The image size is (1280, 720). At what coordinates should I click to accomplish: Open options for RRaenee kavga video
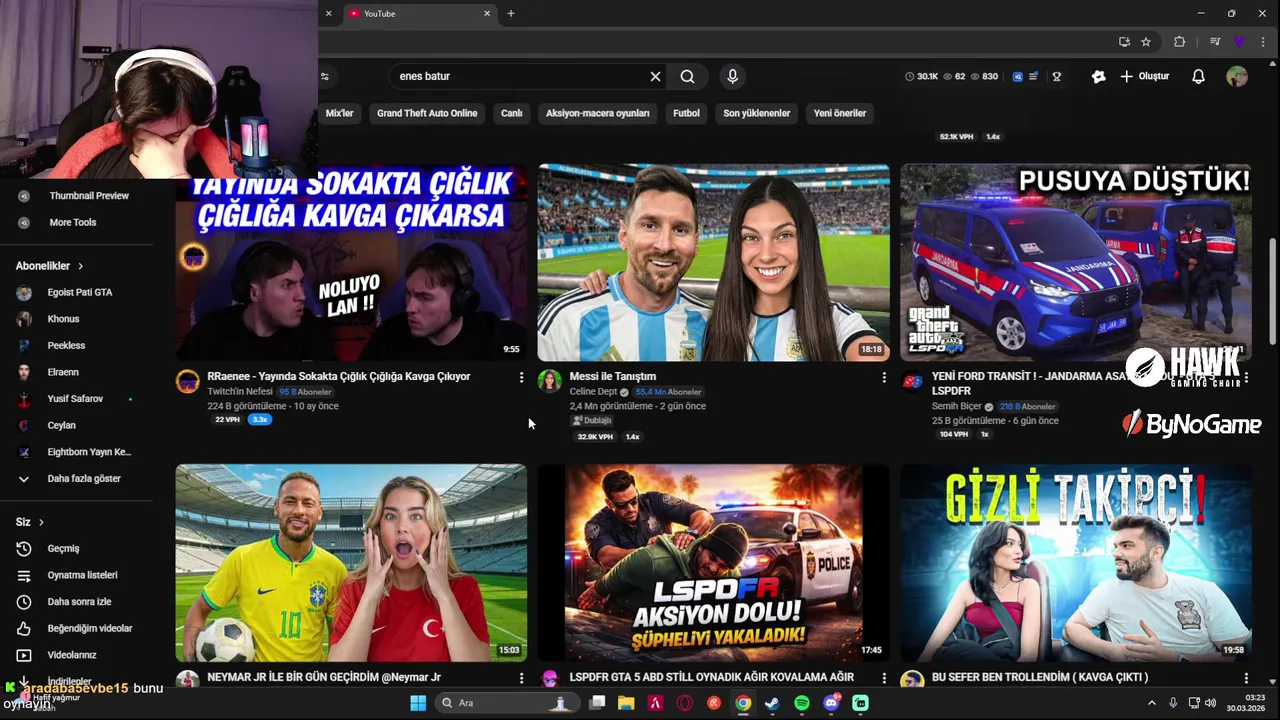click(521, 377)
